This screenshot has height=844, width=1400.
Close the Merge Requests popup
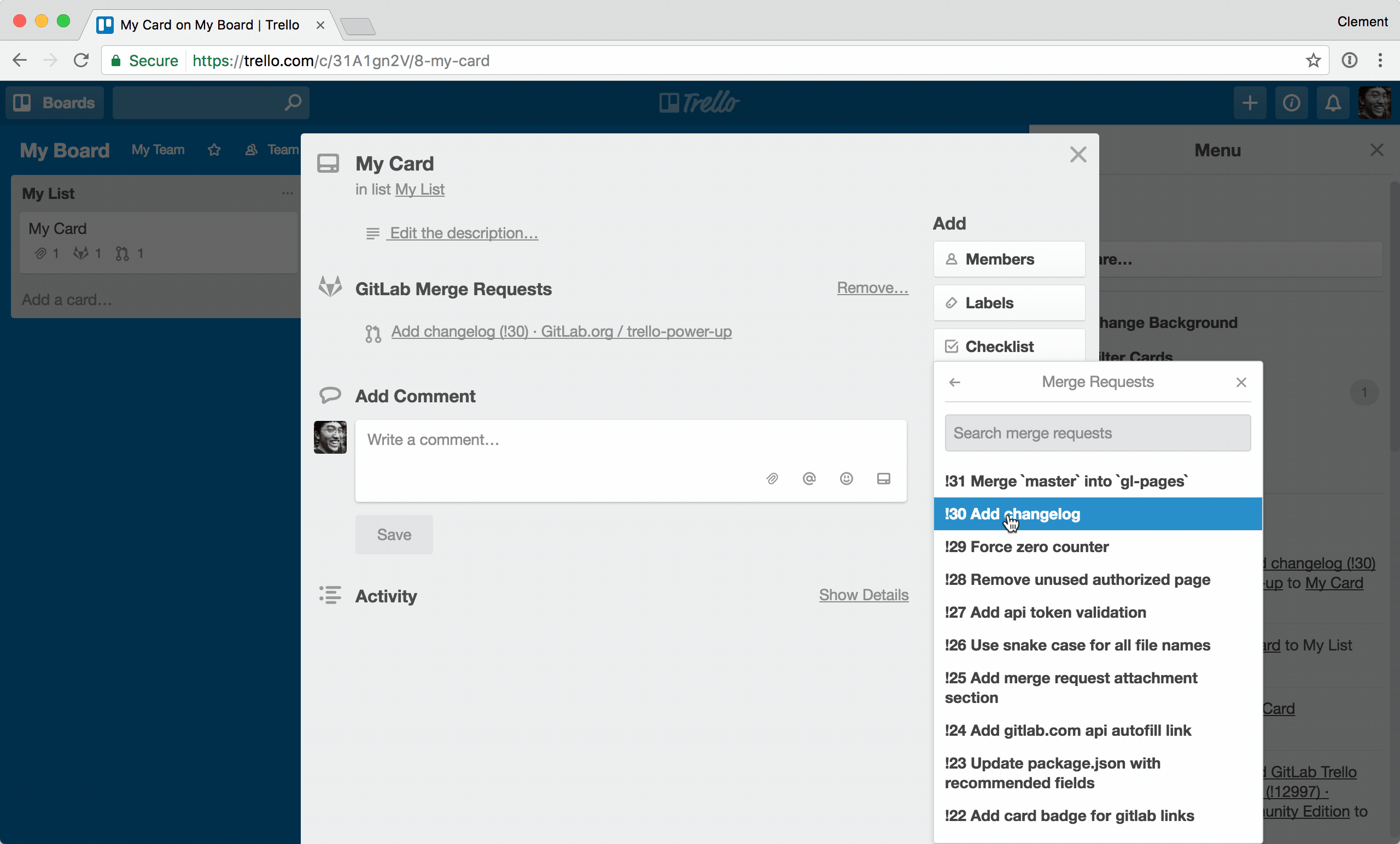point(1241,382)
